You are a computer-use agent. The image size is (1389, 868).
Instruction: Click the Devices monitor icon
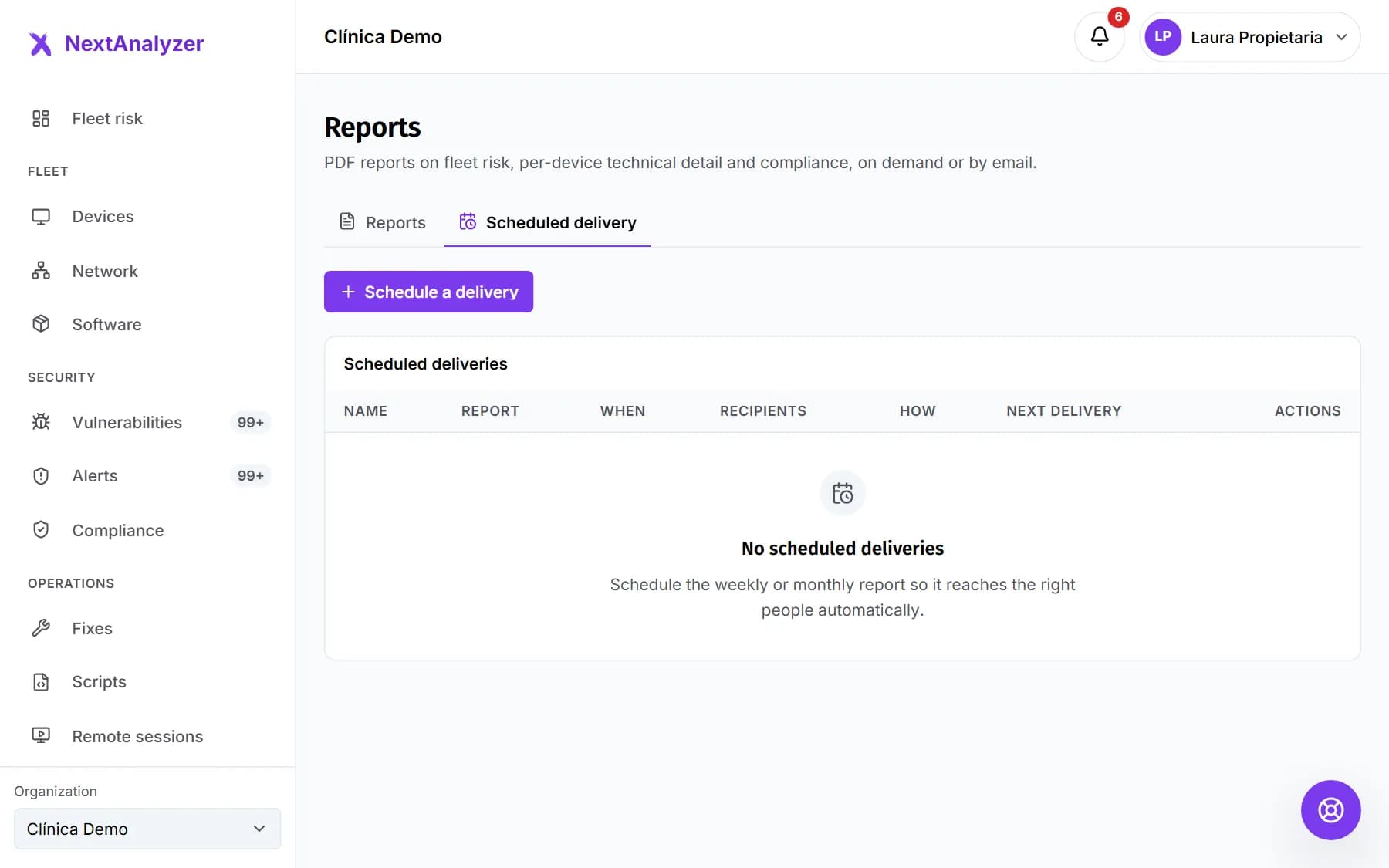[41, 217]
